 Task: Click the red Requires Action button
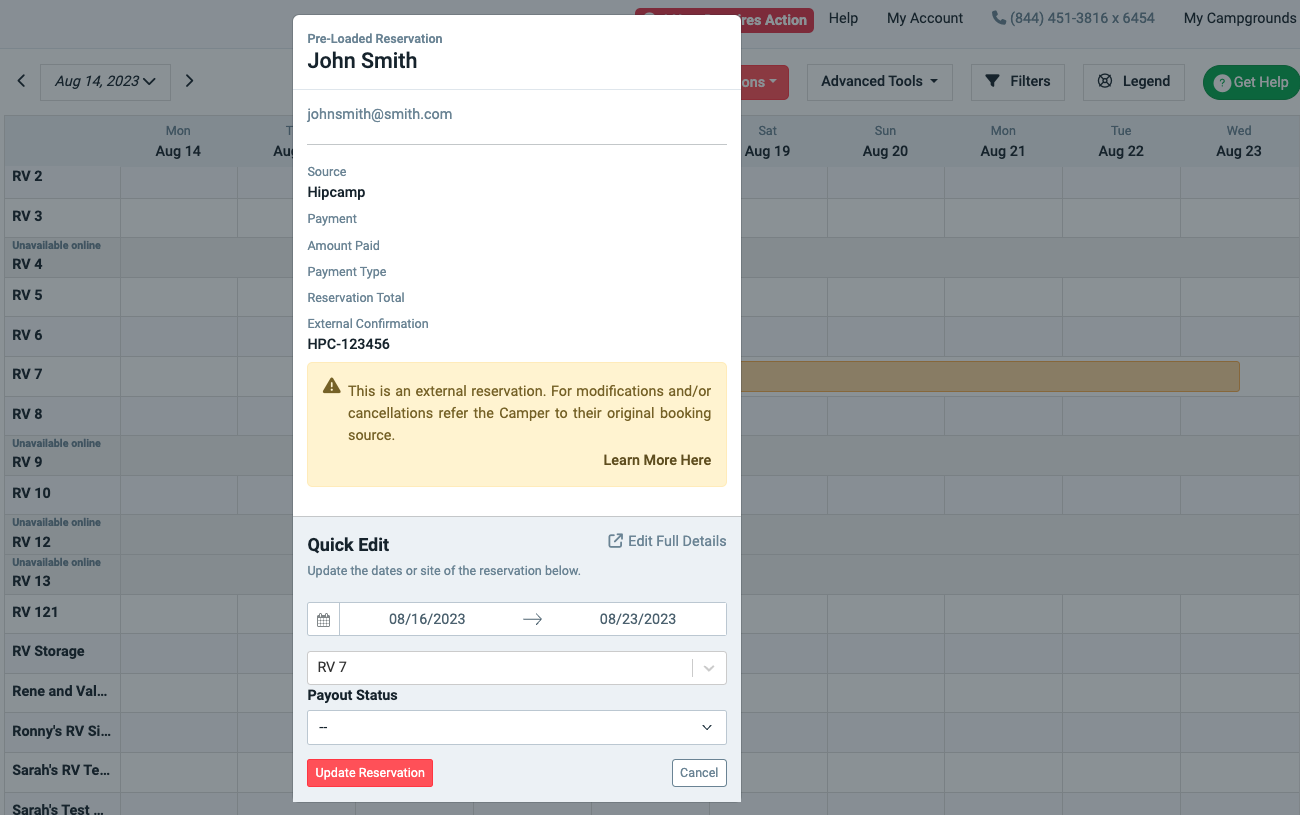pos(777,19)
